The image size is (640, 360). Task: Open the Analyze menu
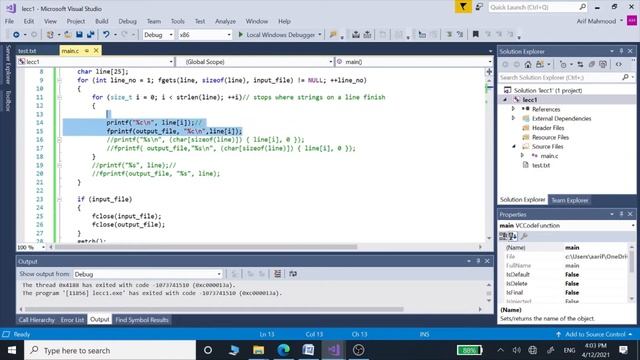pyautogui.click(x=225, y=21)
